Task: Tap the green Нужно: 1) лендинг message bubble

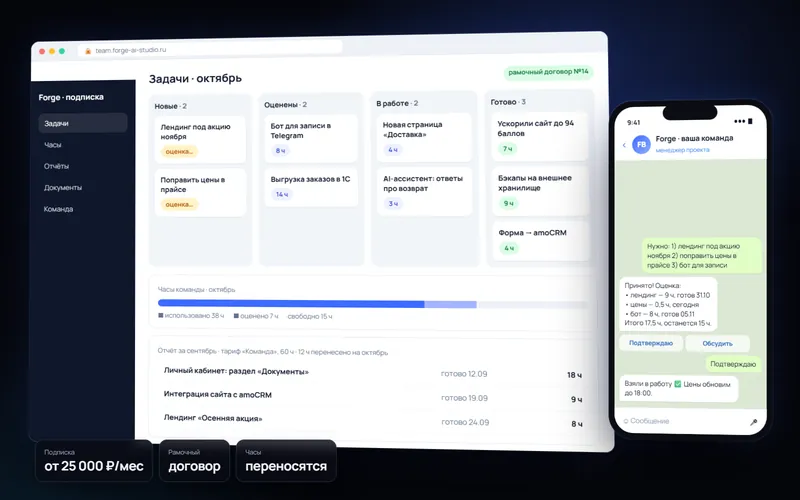Action: coord(701,256)
